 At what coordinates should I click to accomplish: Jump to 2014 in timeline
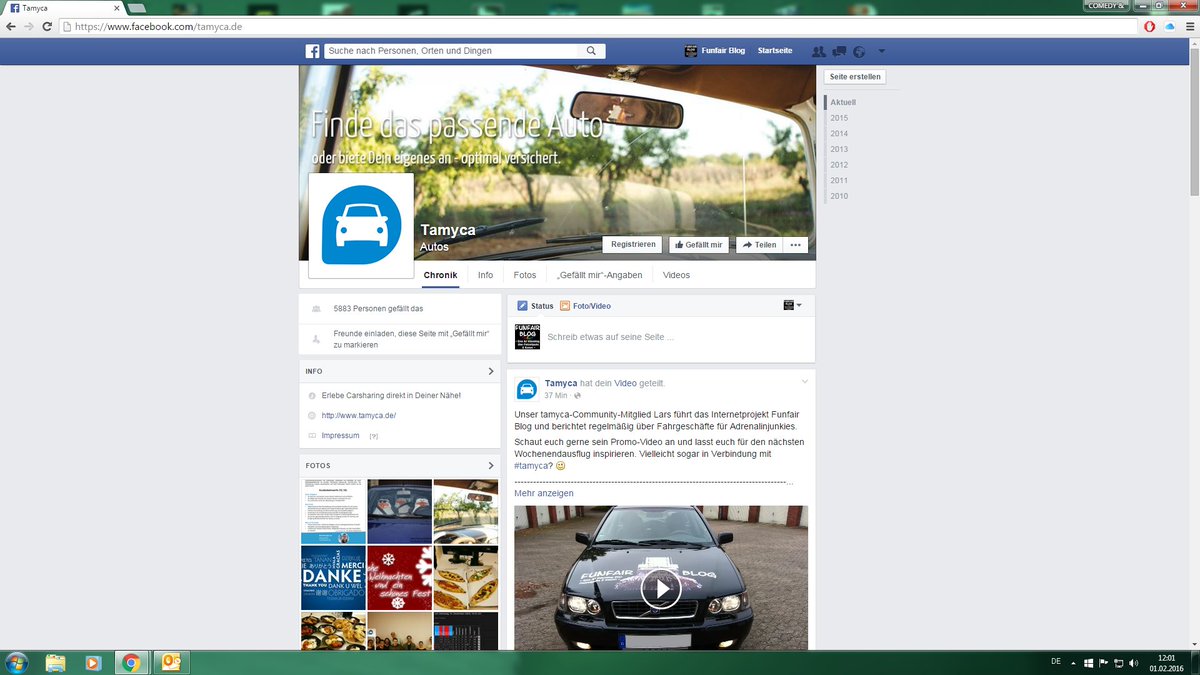[839, 134]
